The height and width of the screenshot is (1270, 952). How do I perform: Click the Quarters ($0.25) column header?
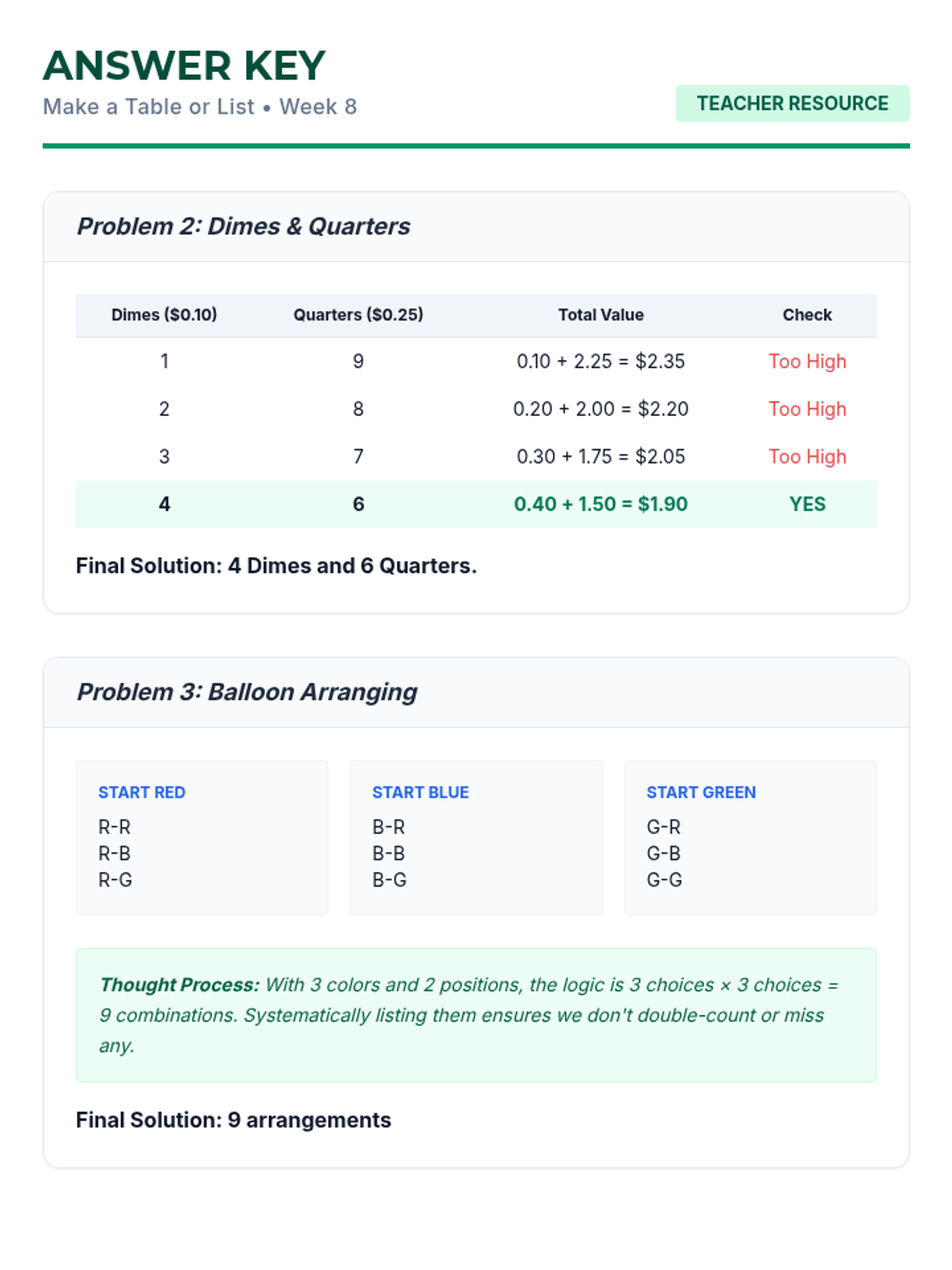(359, 315)
